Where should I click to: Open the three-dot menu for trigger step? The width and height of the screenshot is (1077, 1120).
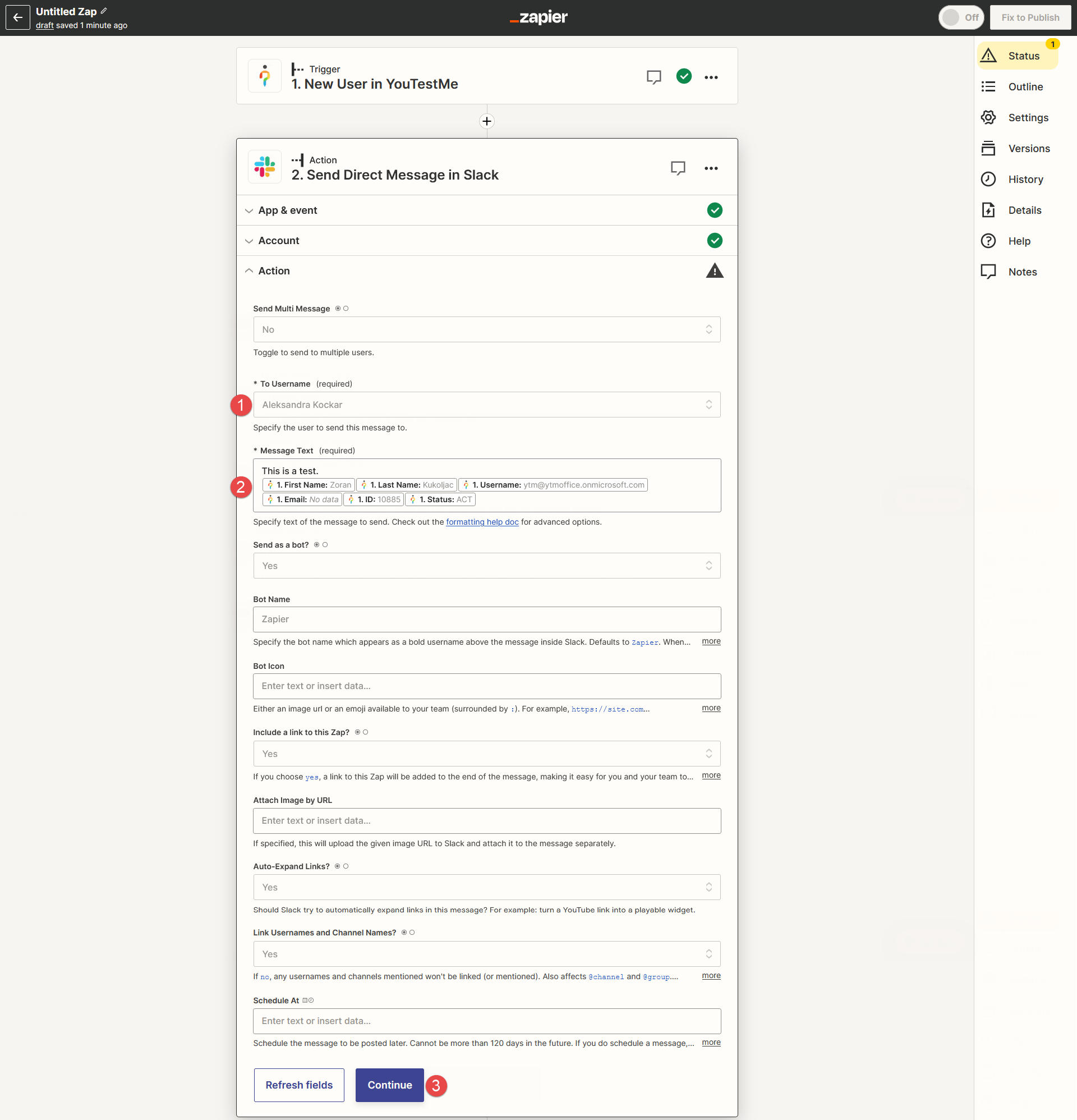coord(711,77)
